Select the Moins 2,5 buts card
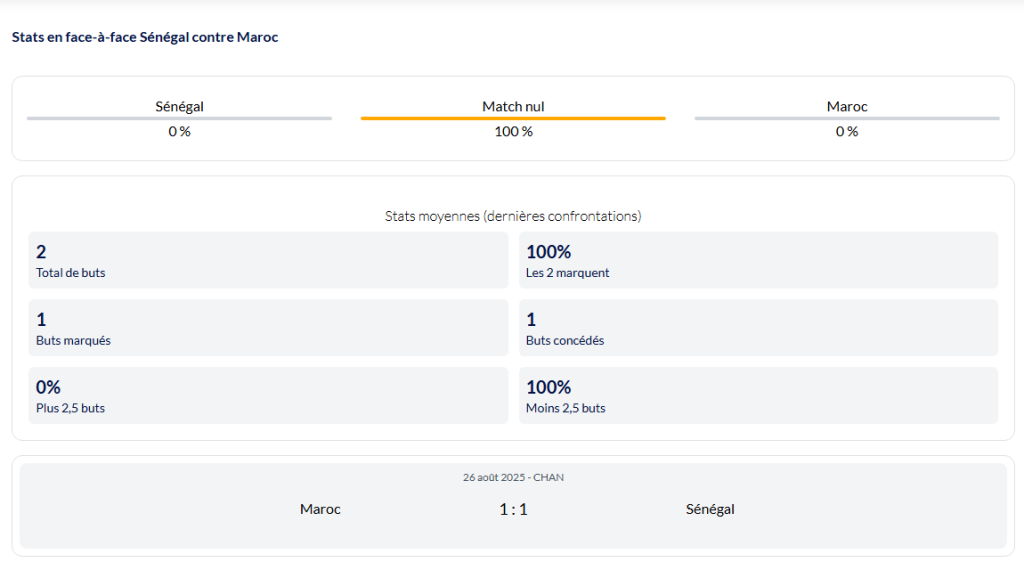 [758, 395]
